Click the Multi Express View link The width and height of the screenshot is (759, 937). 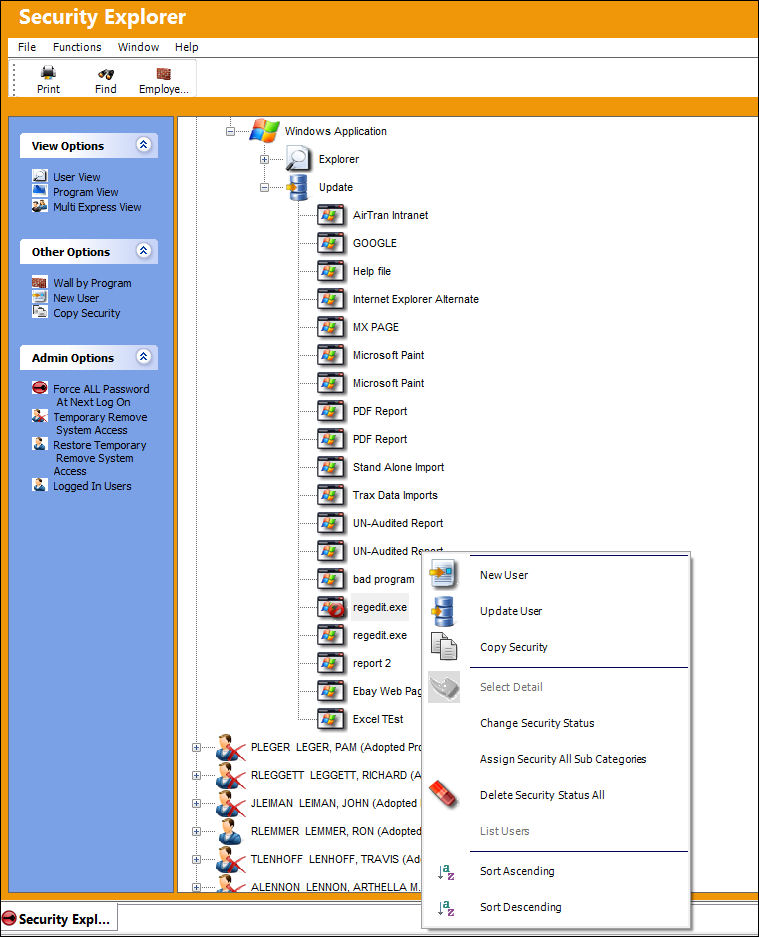pos(97,207)
